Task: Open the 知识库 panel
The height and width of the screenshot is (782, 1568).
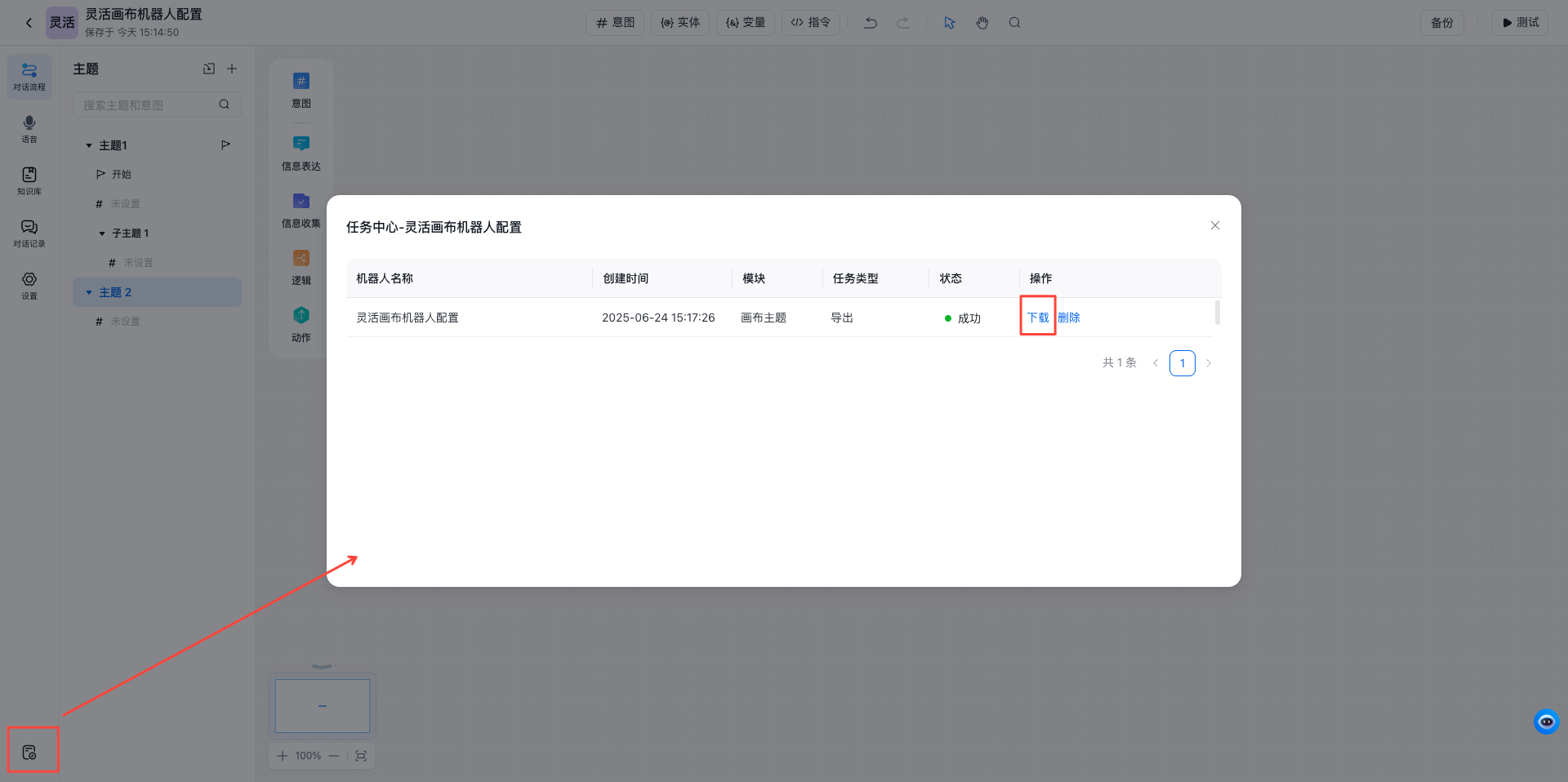Action: pyautogui.click(x=29, y=181)
